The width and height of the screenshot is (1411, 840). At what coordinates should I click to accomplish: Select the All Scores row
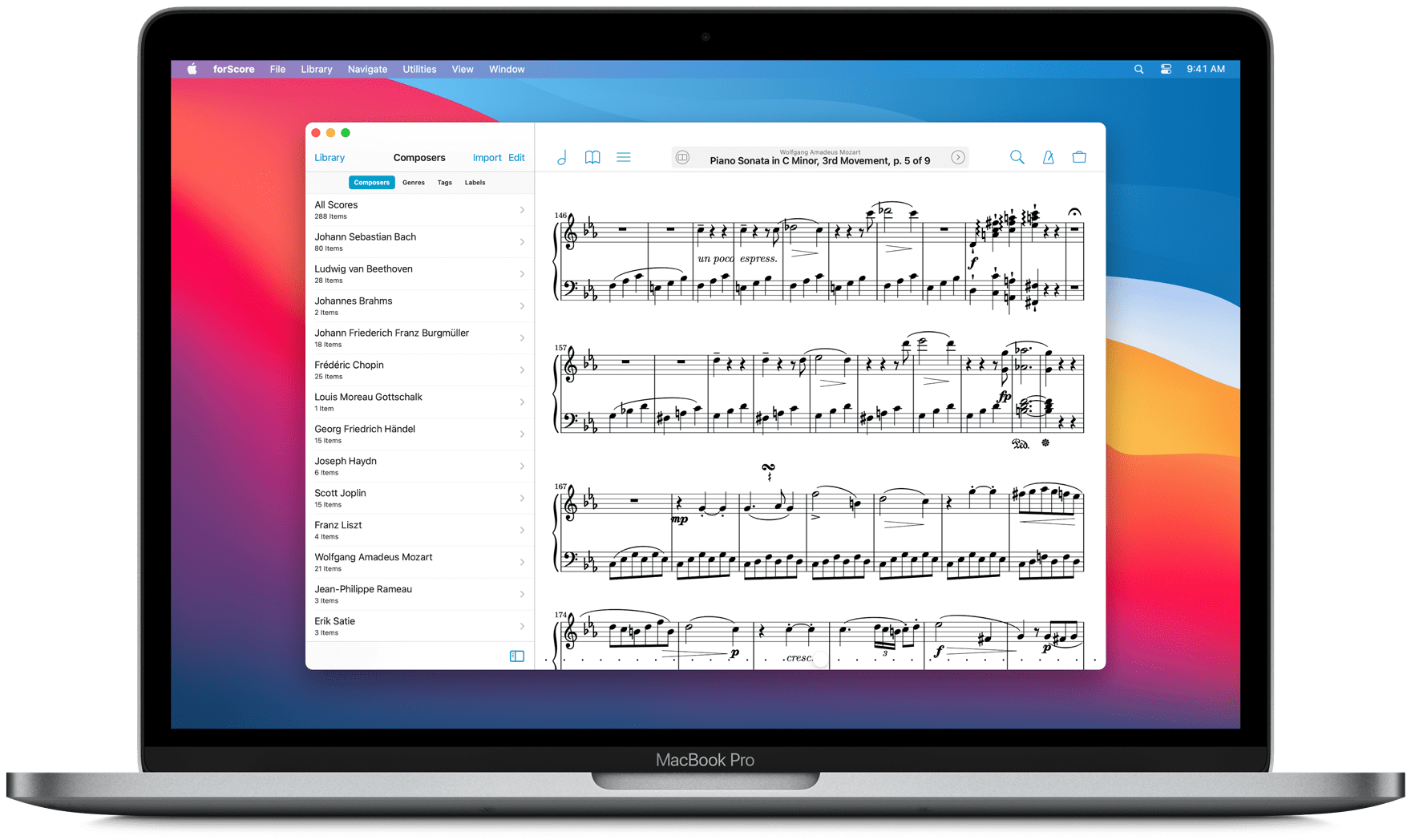(x=419, y=210)
